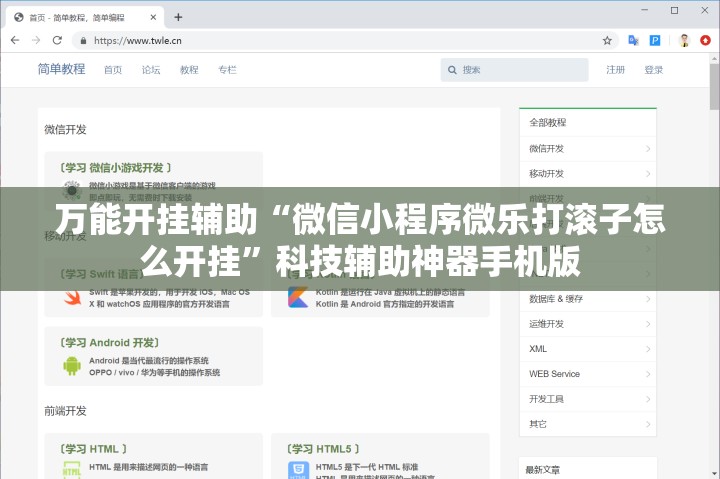This screenshot has width=720, height=479.
Task: Open the 学习 Android 开发 tutorial link
Action: click(110, 343)
